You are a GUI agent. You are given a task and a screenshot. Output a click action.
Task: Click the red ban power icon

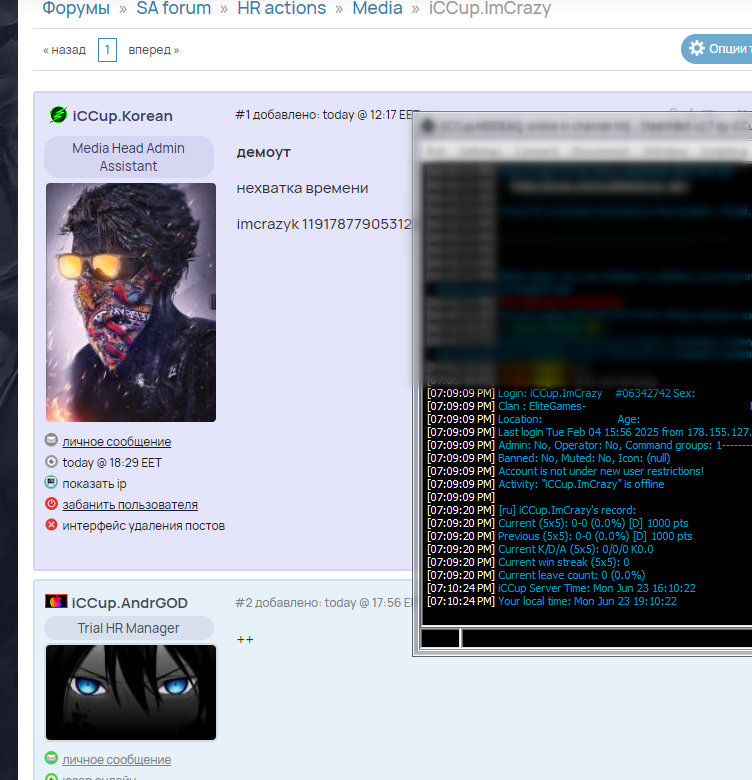click(51, 503)
